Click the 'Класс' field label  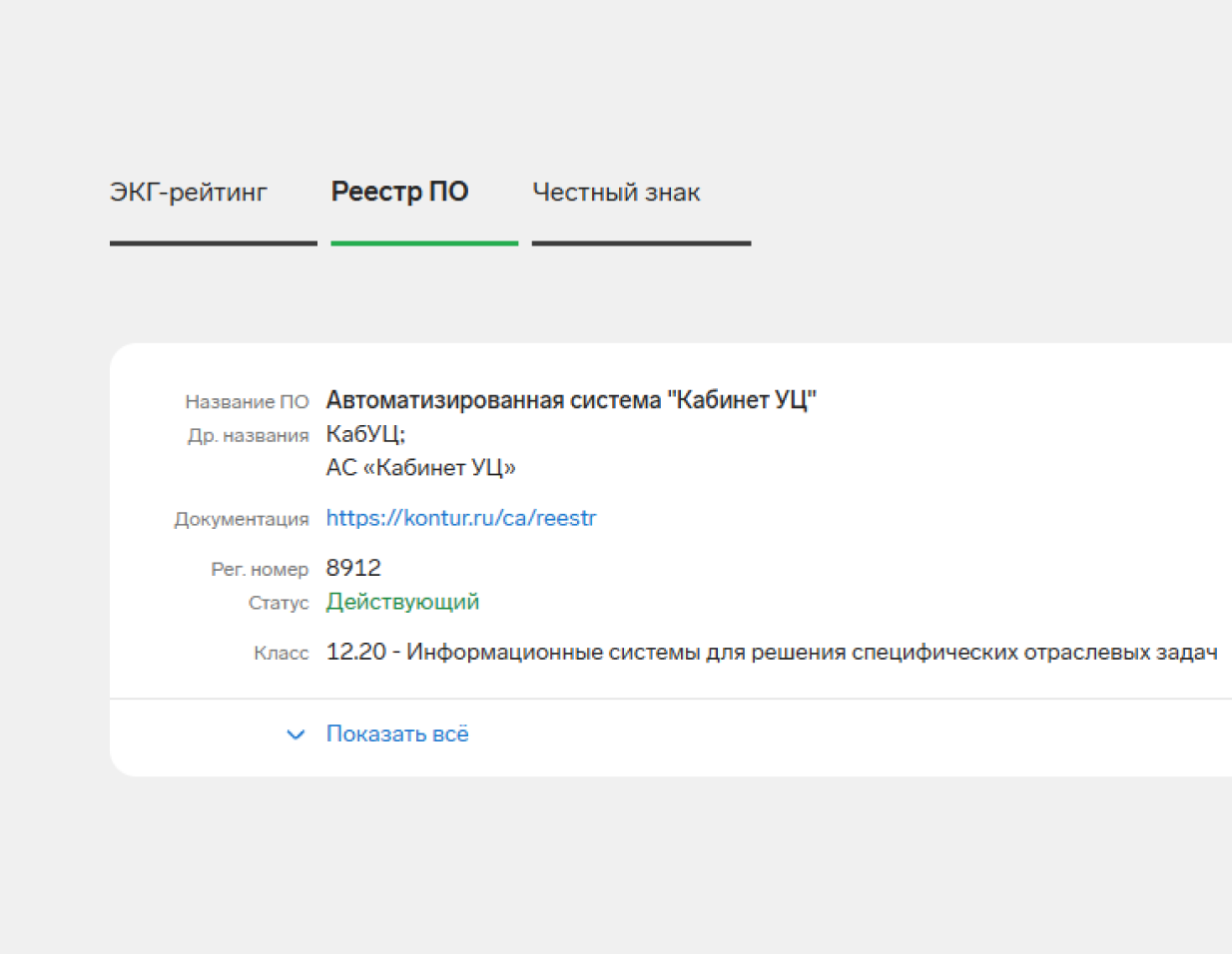[281, 654]
